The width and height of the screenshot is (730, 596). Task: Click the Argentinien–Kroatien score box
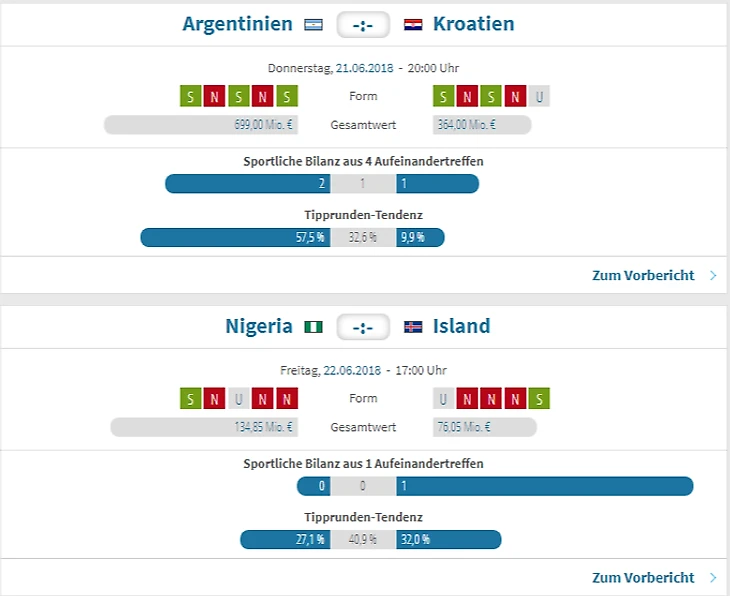point(363,25)
